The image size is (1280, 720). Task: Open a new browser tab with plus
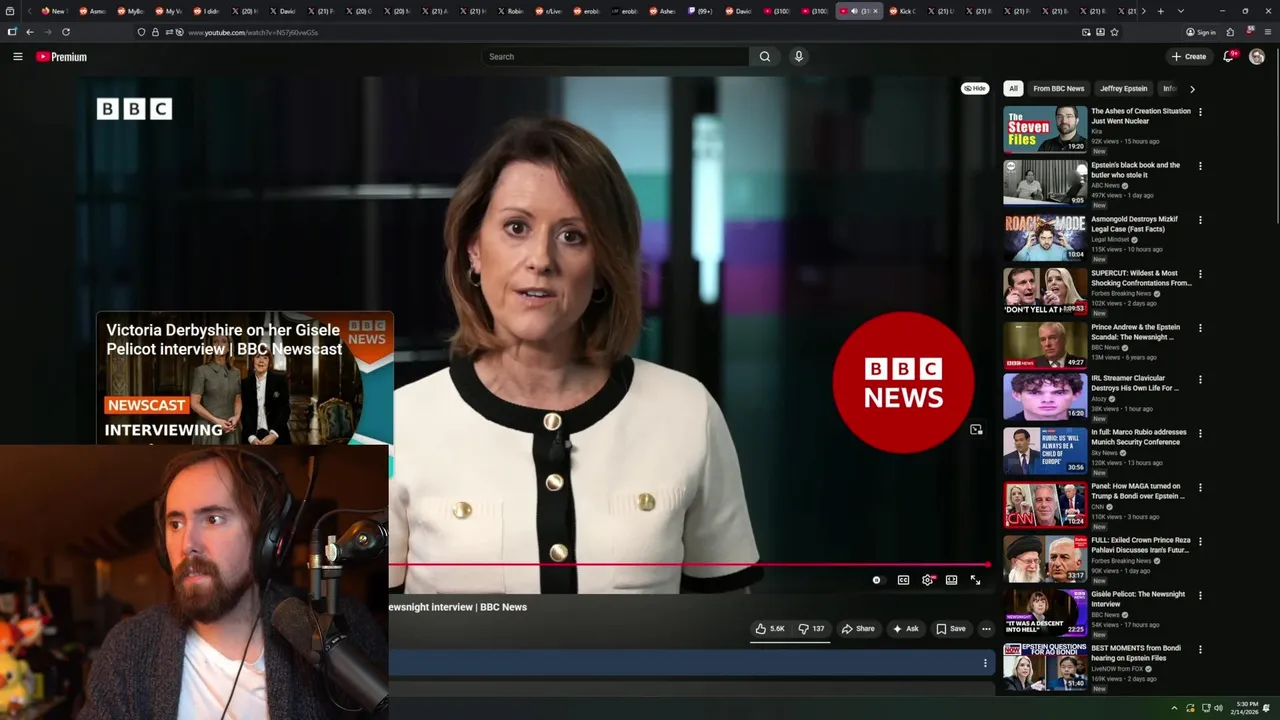(1160, 11)
